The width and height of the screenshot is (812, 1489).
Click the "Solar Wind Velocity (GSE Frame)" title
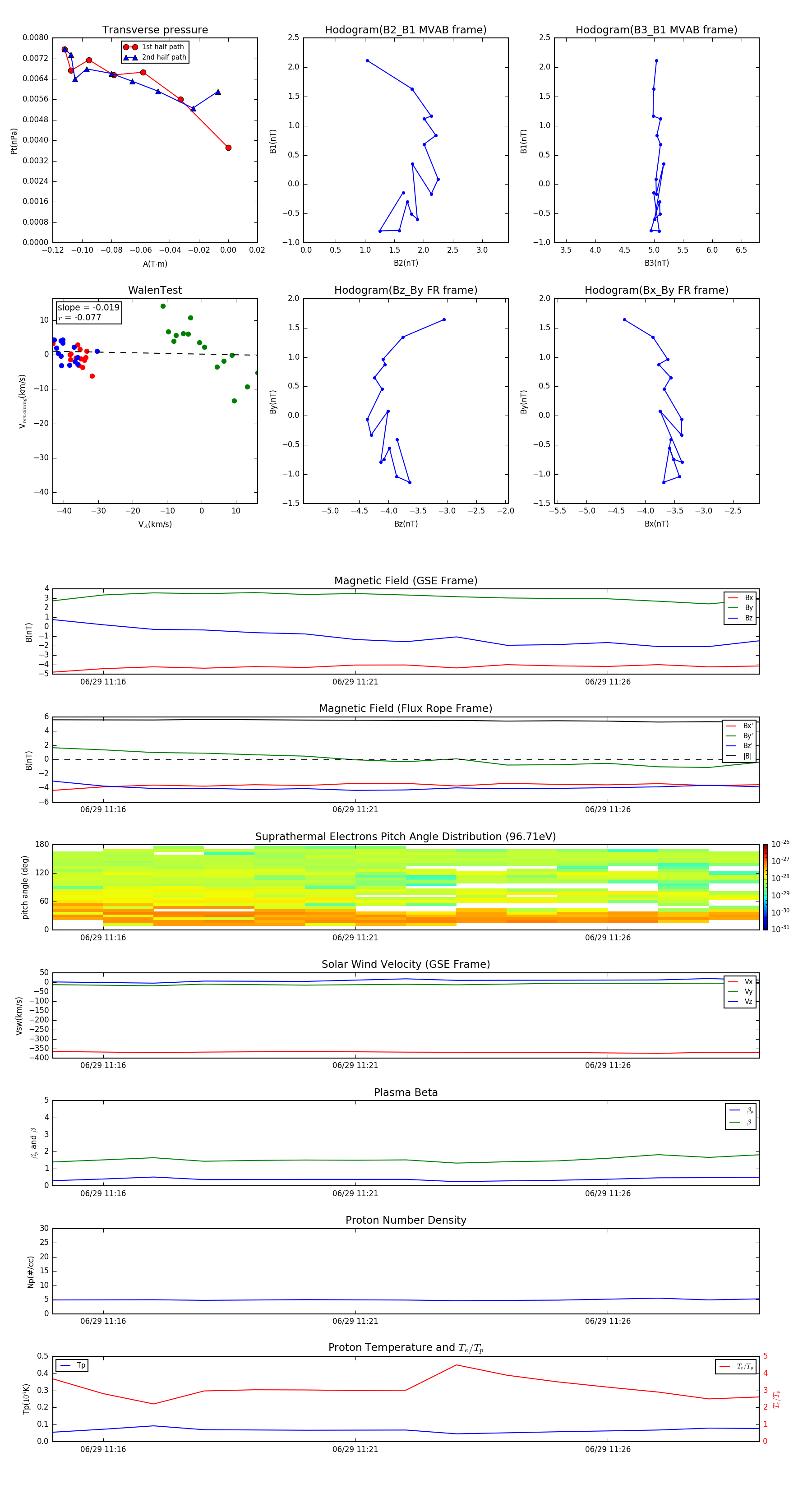(x=406, y=965)
